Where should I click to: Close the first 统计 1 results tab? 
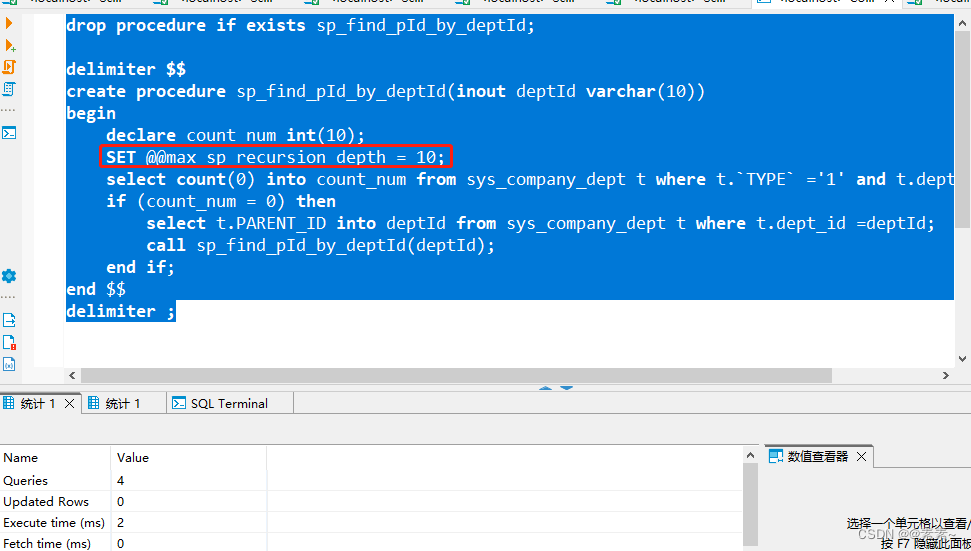pyautogui.click(x=69, y=404)
